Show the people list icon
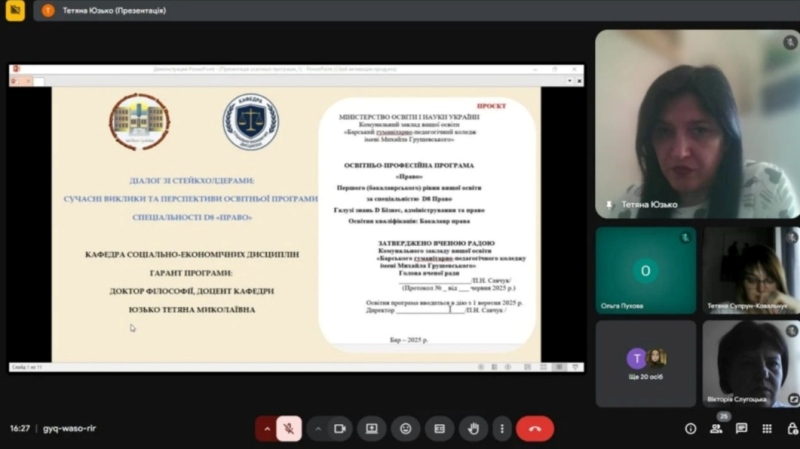The height and width of the screenshot is (449, 800). coord(716,429)
